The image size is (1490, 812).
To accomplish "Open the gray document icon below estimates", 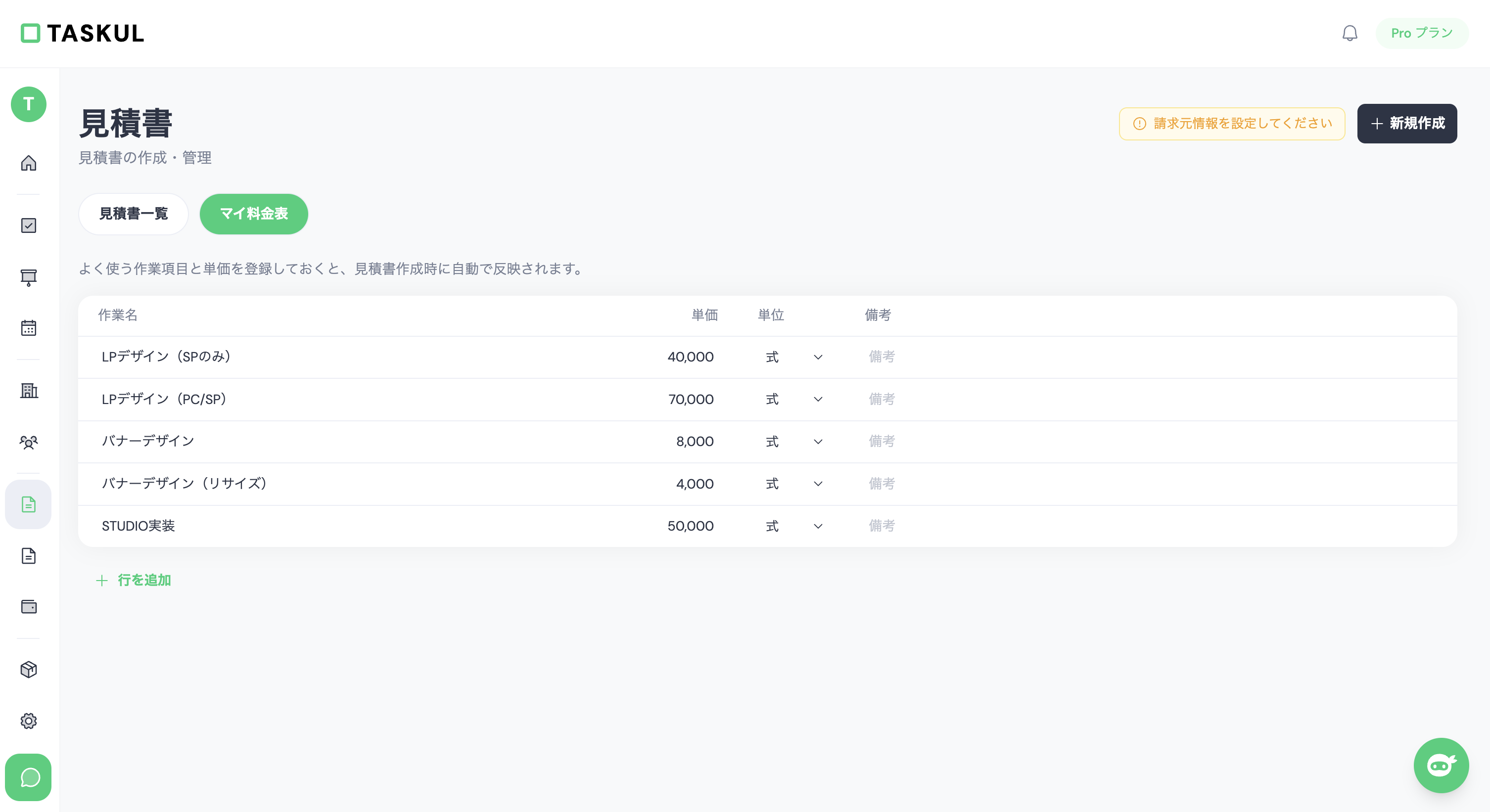I will click(28, 556).
